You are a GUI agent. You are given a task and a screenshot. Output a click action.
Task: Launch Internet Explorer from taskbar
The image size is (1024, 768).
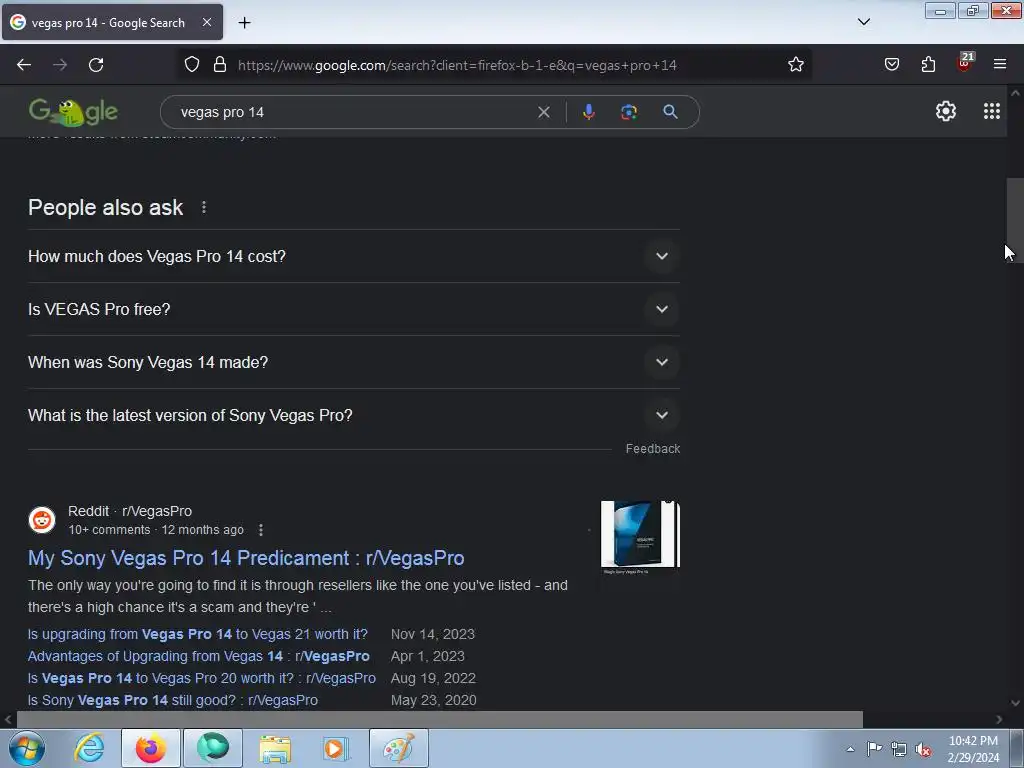[89, 748]
